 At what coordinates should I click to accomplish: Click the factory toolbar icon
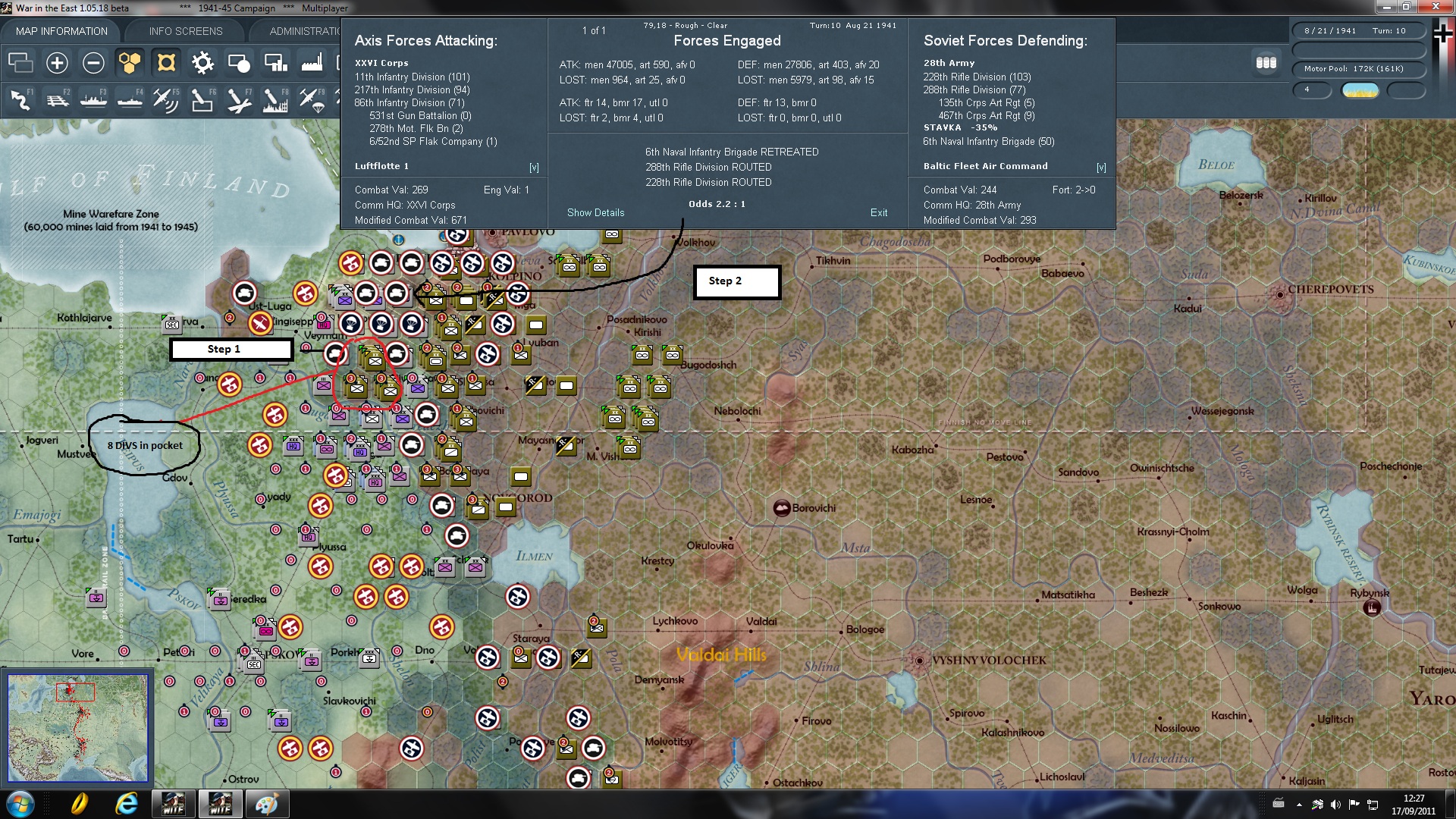pos(312,63)
